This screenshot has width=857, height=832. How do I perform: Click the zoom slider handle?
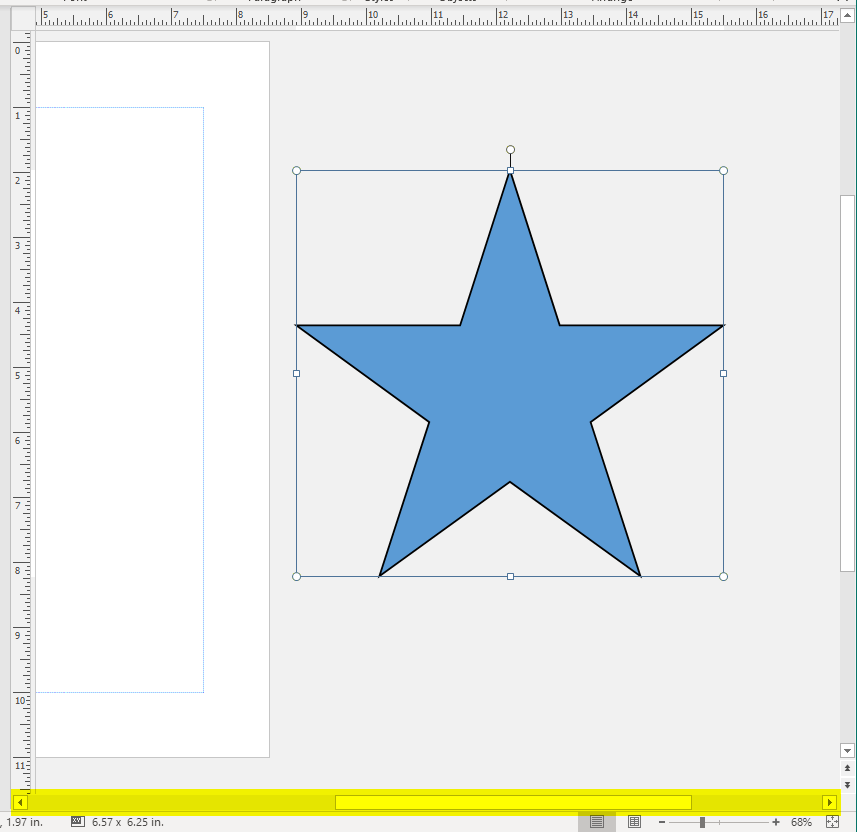pos(703,822)
